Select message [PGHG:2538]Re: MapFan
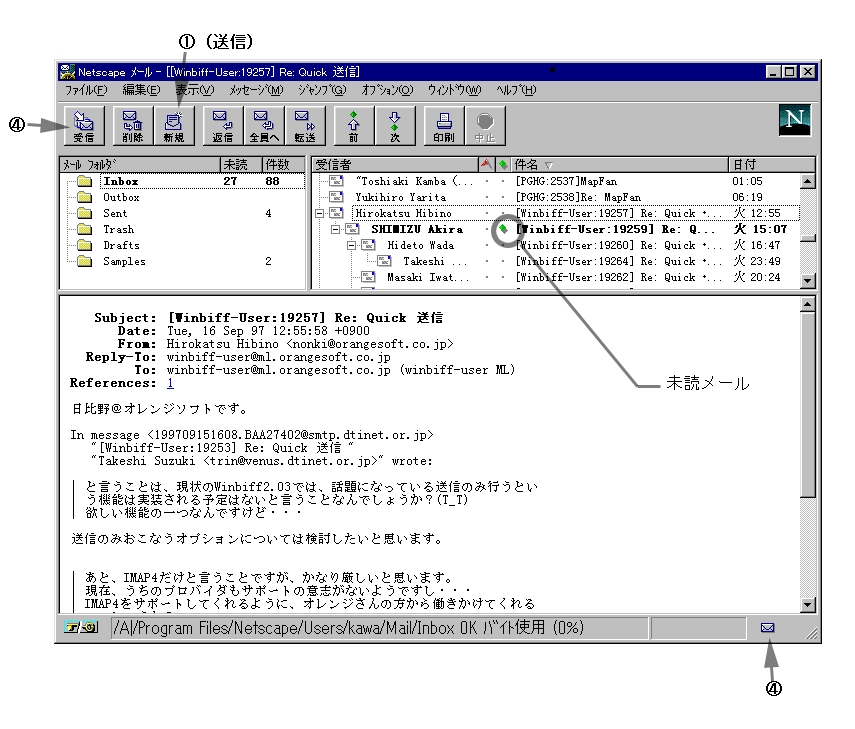This screenshot has height=729, width=855. tap(579, 197)
